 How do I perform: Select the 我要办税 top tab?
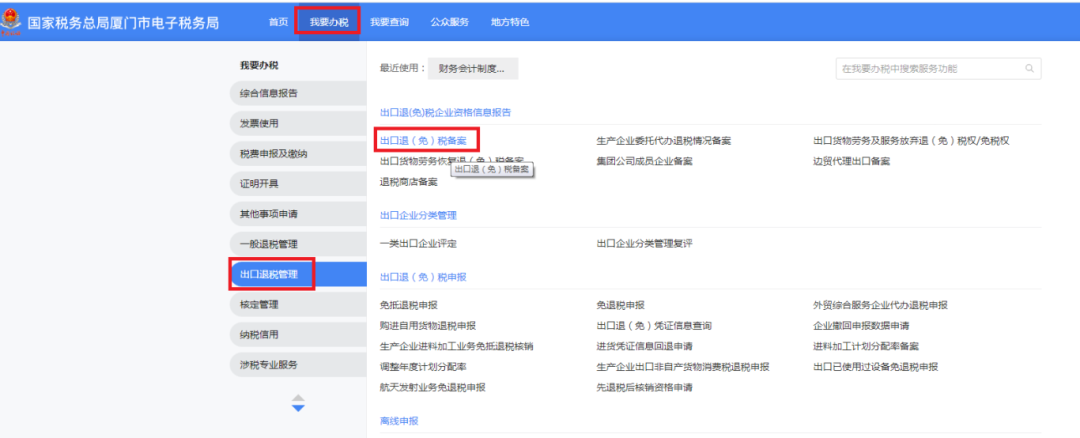point(329,22)
